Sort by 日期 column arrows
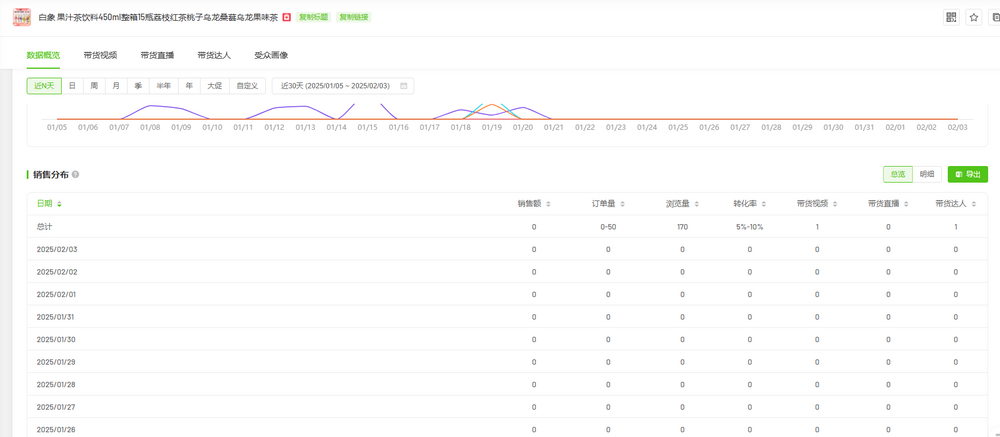1000x437 pixels. (59, 204)
